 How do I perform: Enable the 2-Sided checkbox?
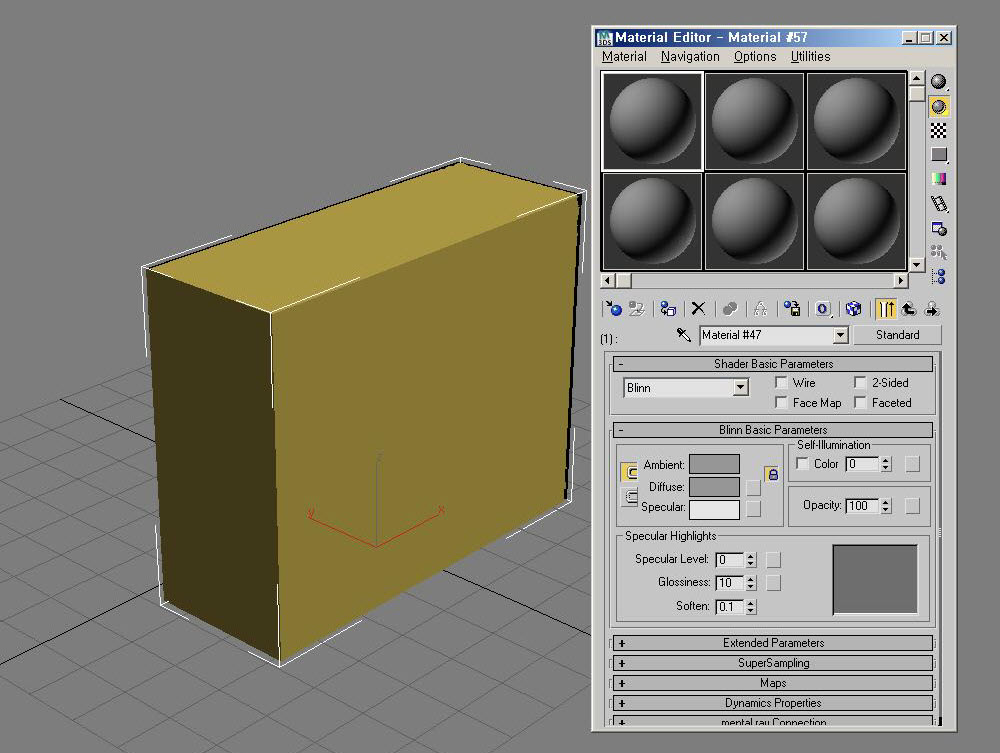pos(860,383)
